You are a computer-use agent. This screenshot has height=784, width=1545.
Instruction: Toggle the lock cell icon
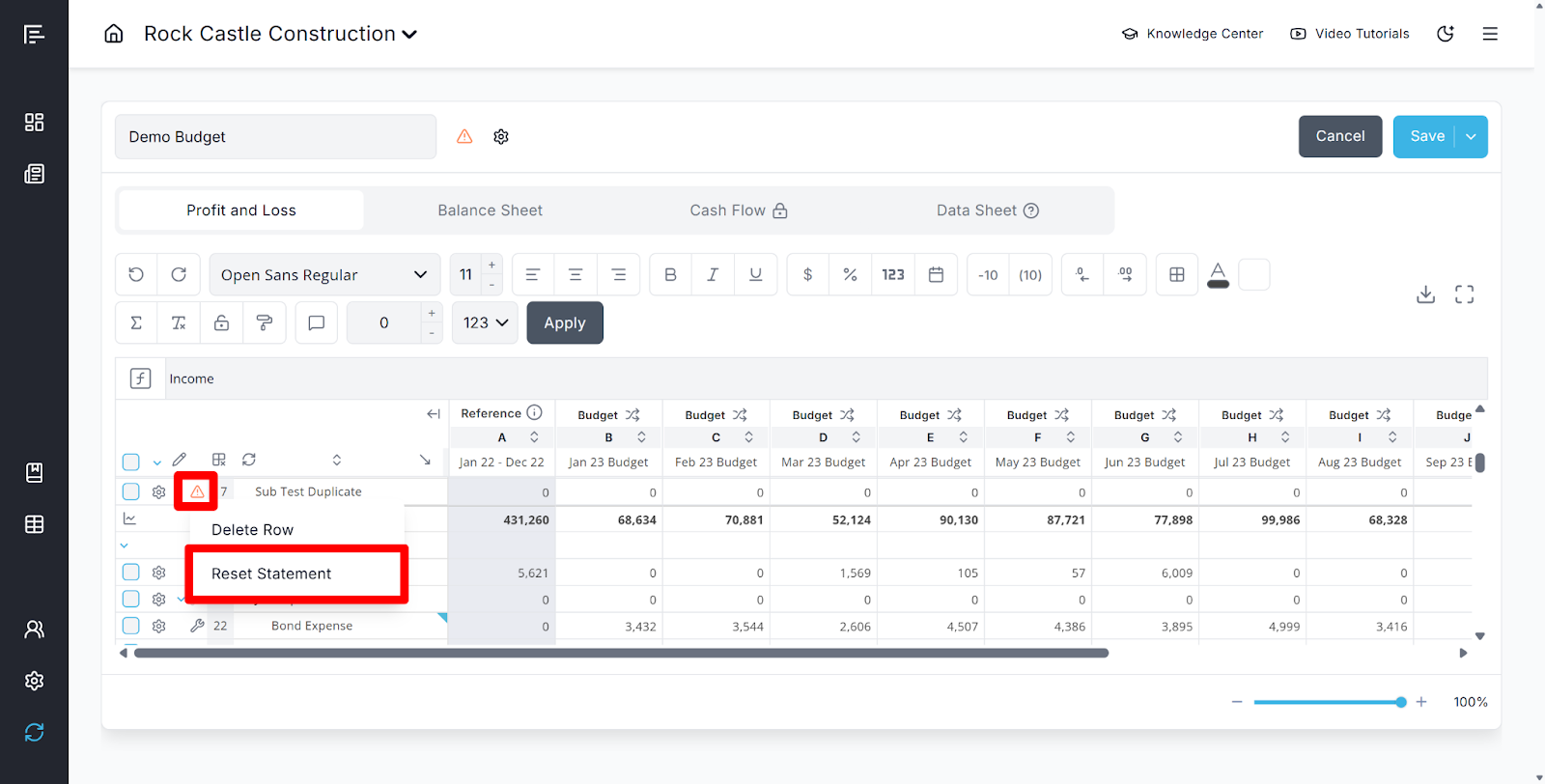click(221, 322)
